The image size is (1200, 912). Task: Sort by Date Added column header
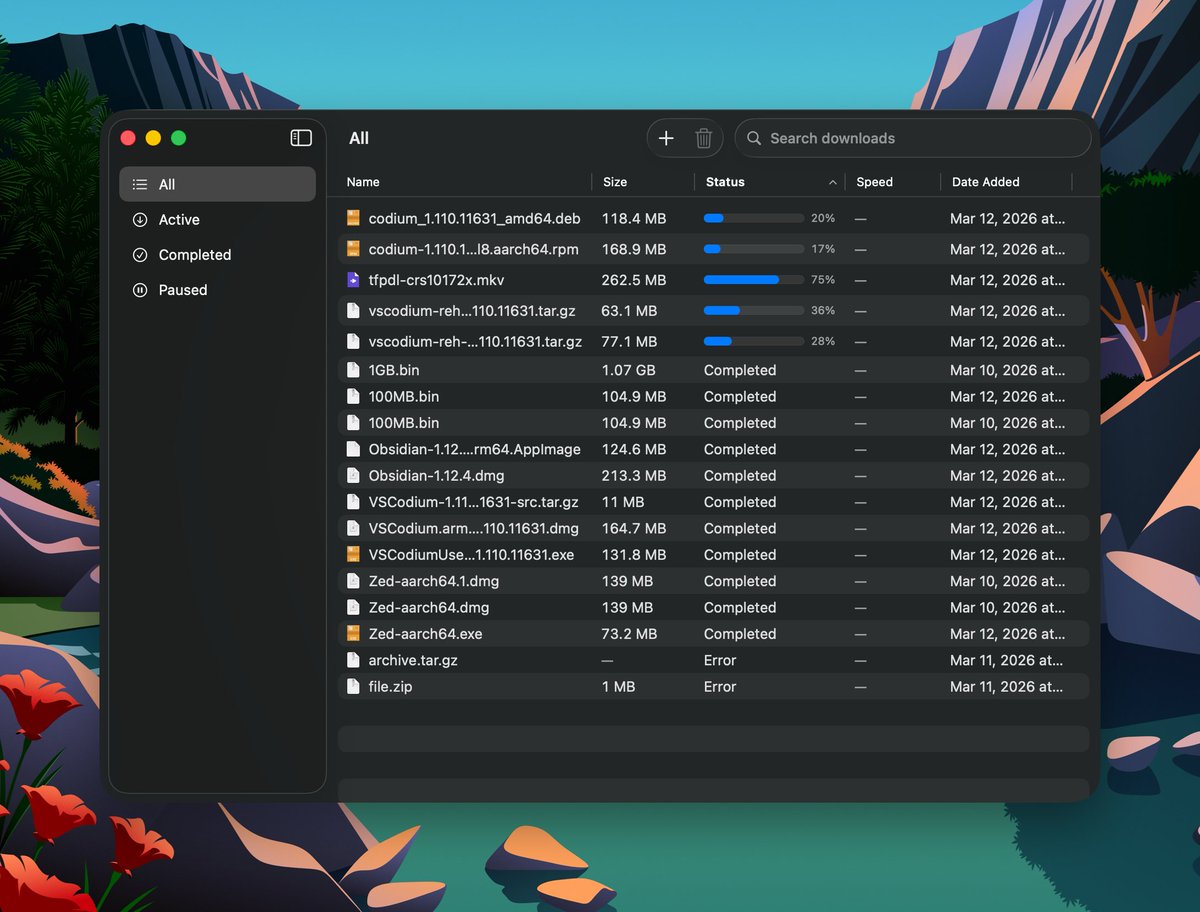tap(985, 182)
